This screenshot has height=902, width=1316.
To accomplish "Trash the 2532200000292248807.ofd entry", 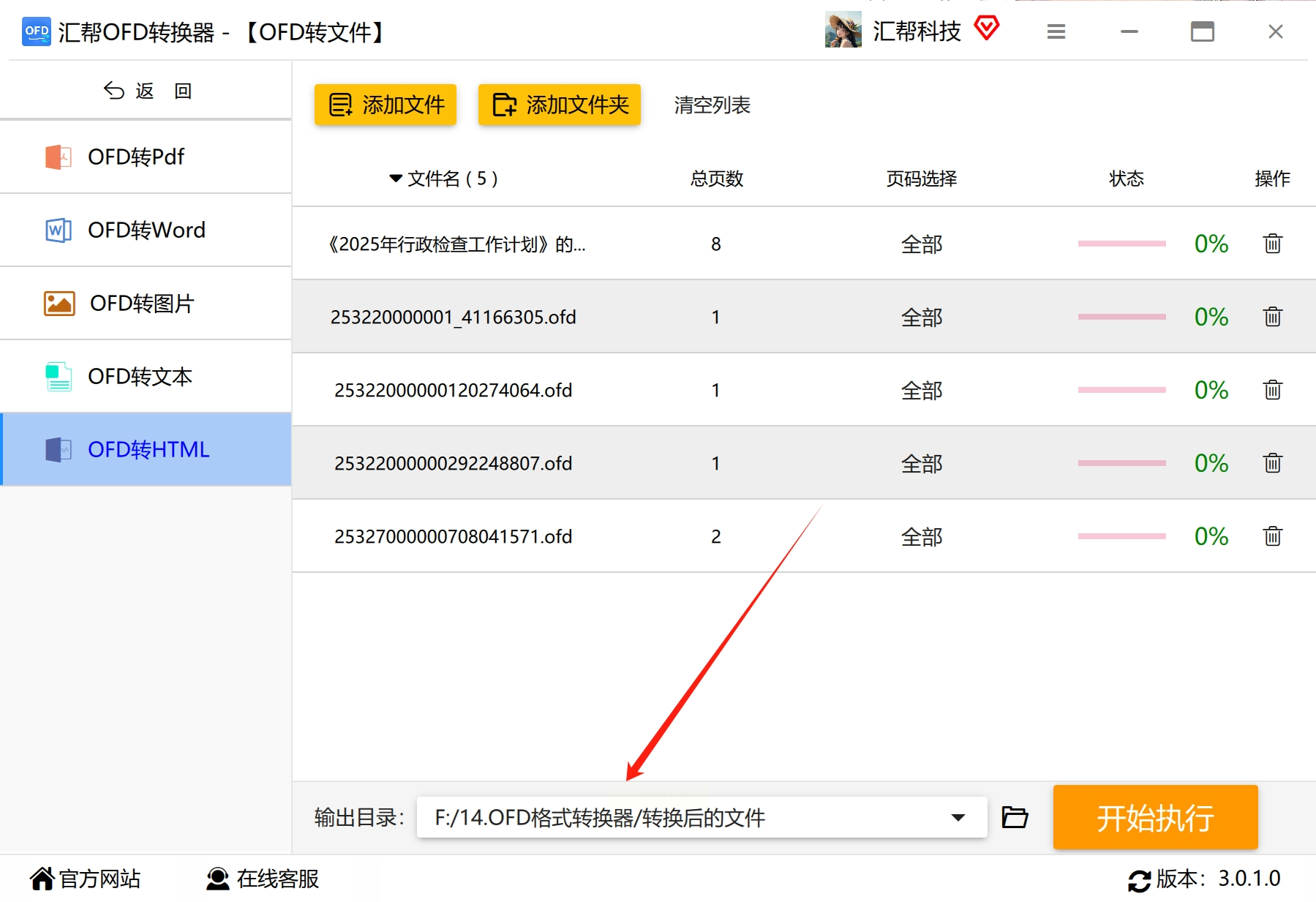I will pyautogui.click(x=1272, y=463).
